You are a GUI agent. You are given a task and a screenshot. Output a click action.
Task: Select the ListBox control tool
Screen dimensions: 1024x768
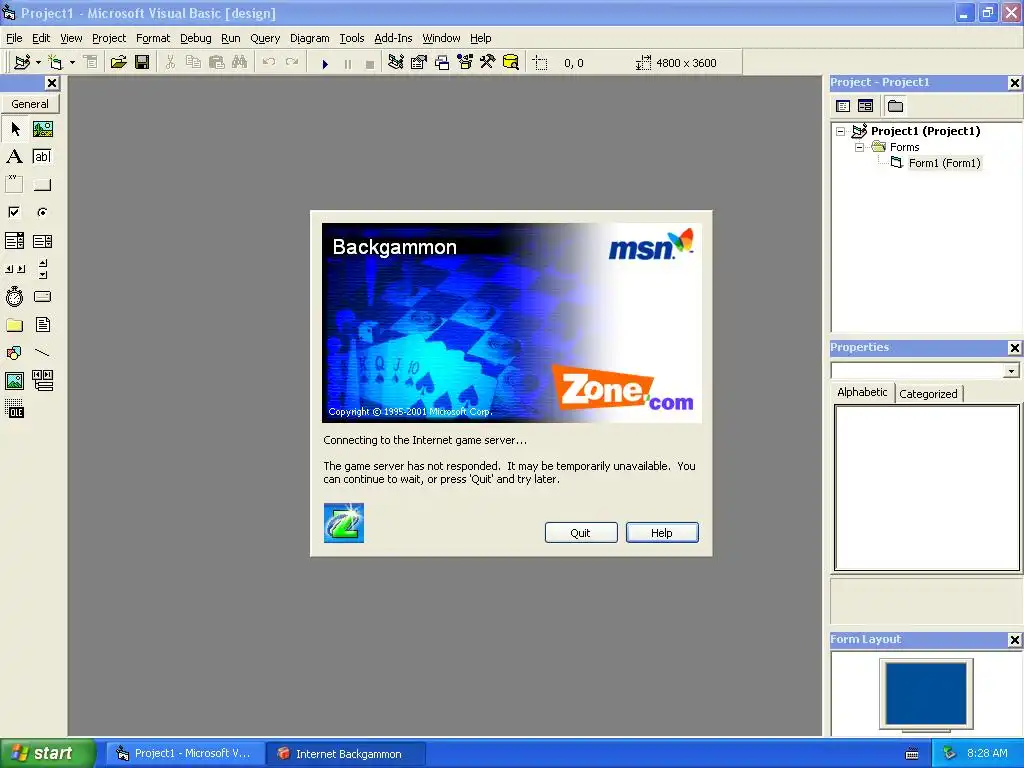click(42, 241)
